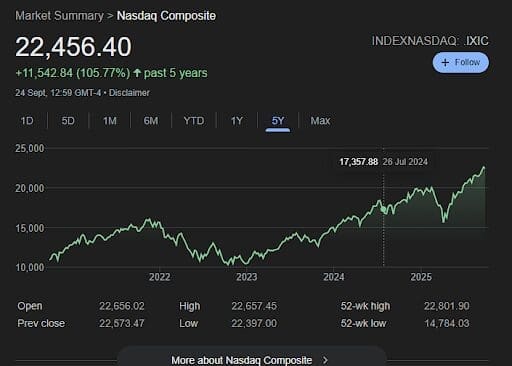The image size is (512, 366).
Task: Select the 1D time range tab
Action: tap(27, 120)
